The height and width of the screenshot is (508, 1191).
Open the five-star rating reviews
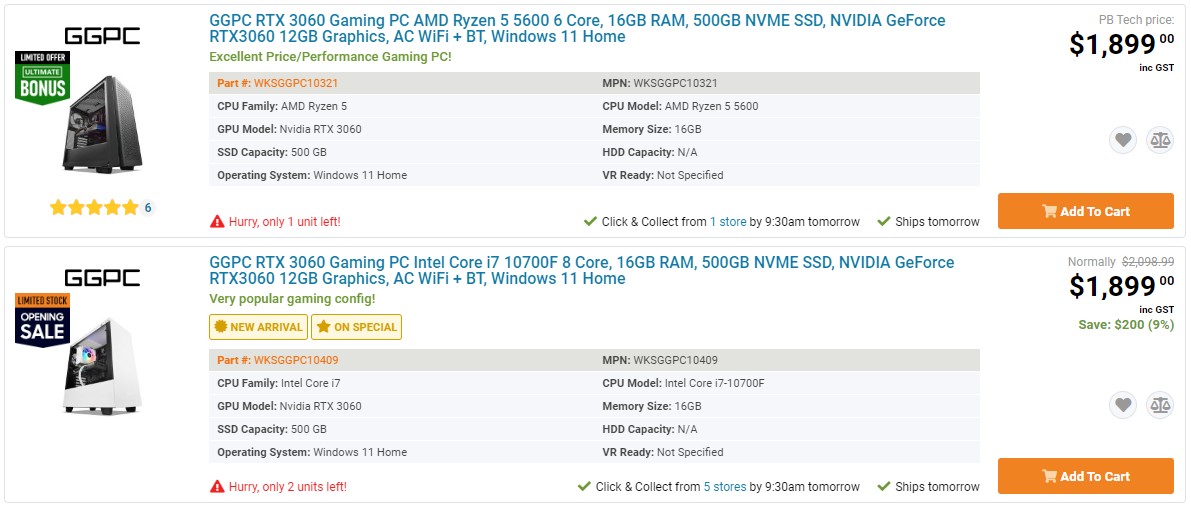94,208
